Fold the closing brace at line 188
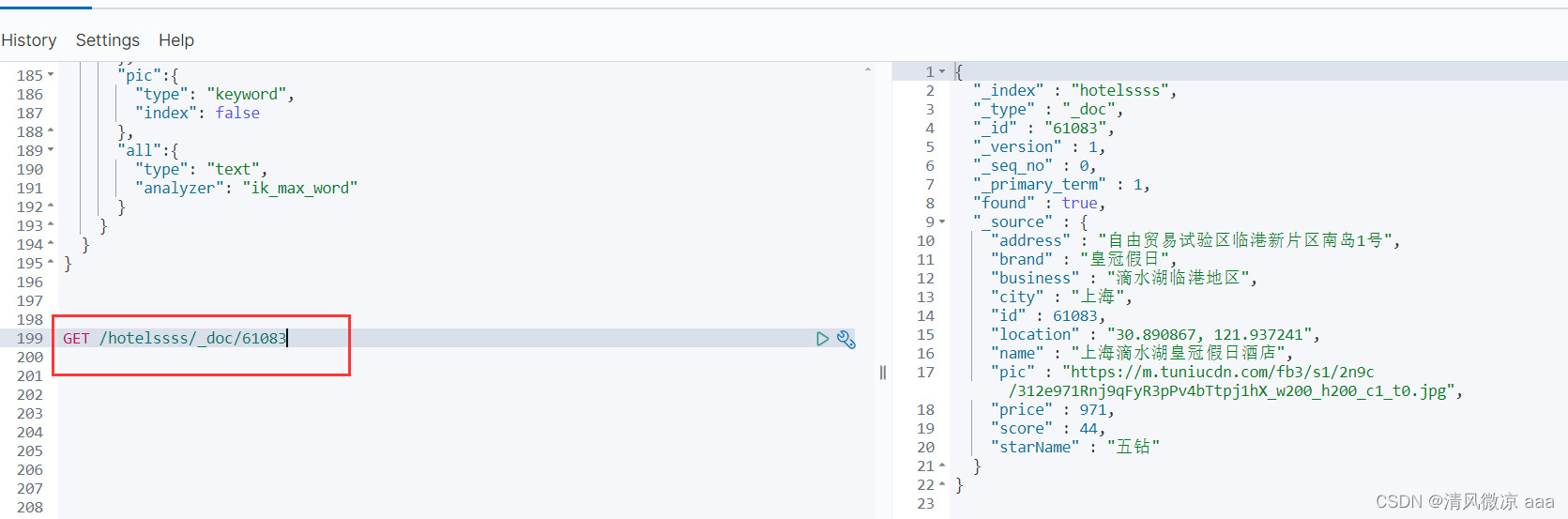This screenshot has width=1568, height=519. [x=51, y=131]
